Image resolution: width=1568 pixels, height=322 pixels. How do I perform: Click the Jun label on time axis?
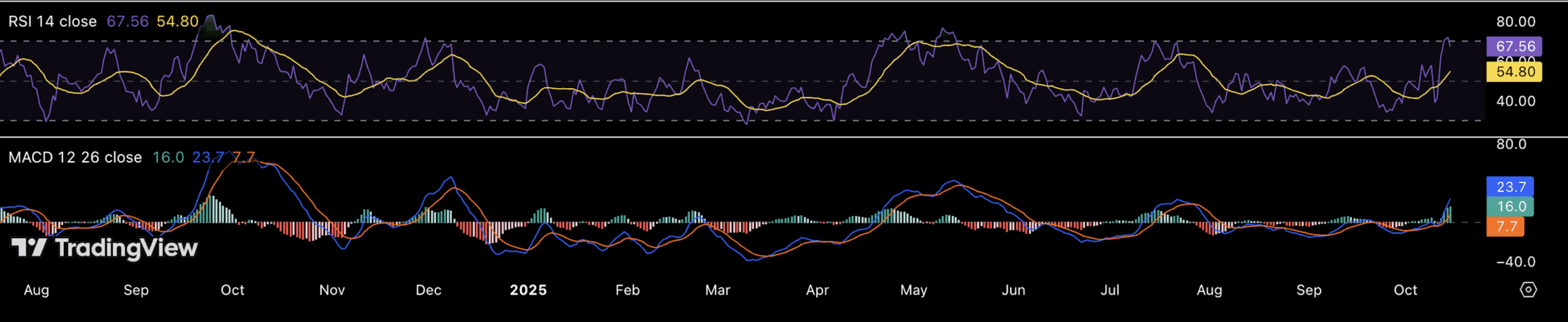1014,290
